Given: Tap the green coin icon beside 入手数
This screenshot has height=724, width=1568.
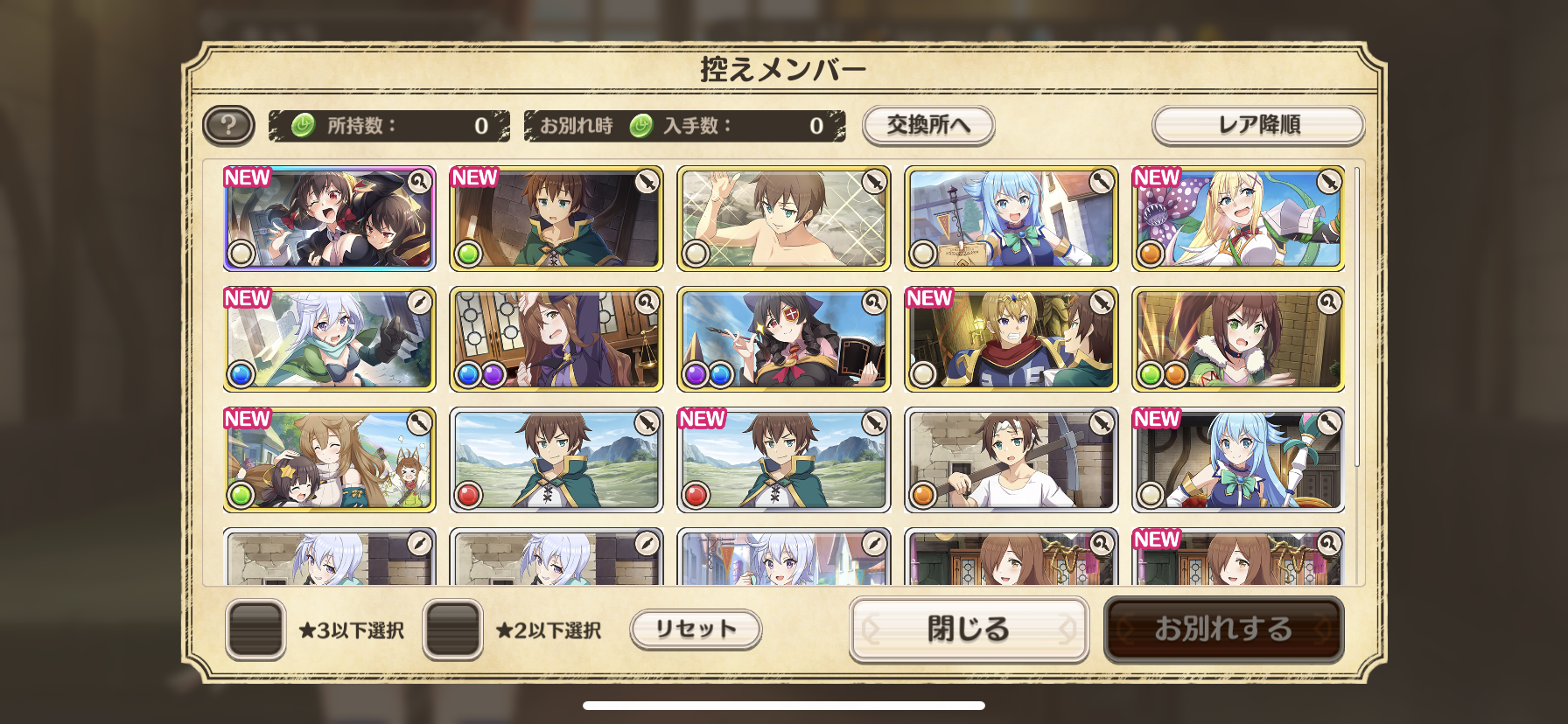Looking at the screenshot, I should tap(641, 126).
